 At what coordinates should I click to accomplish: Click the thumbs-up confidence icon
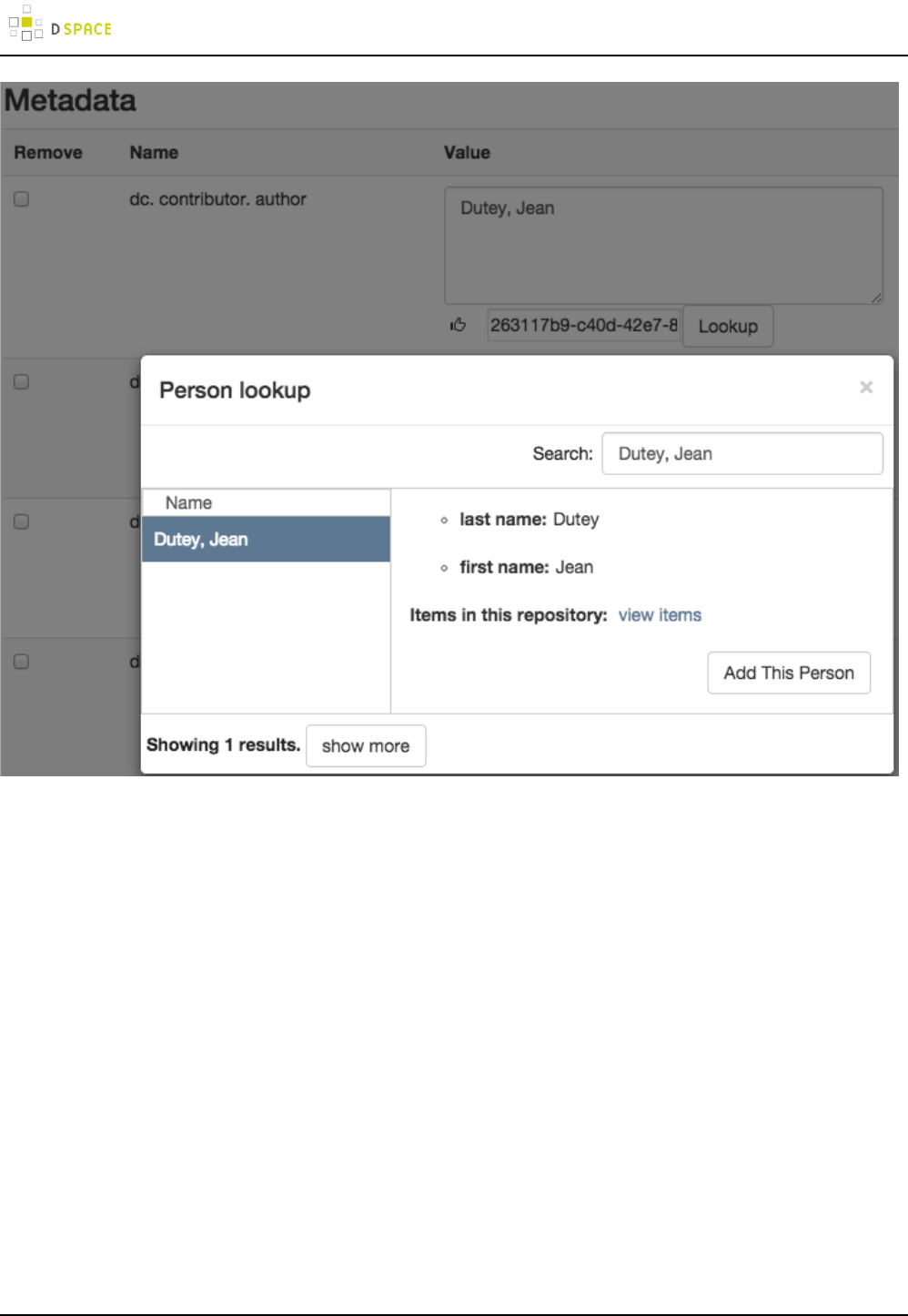click(x=458, y=325)
